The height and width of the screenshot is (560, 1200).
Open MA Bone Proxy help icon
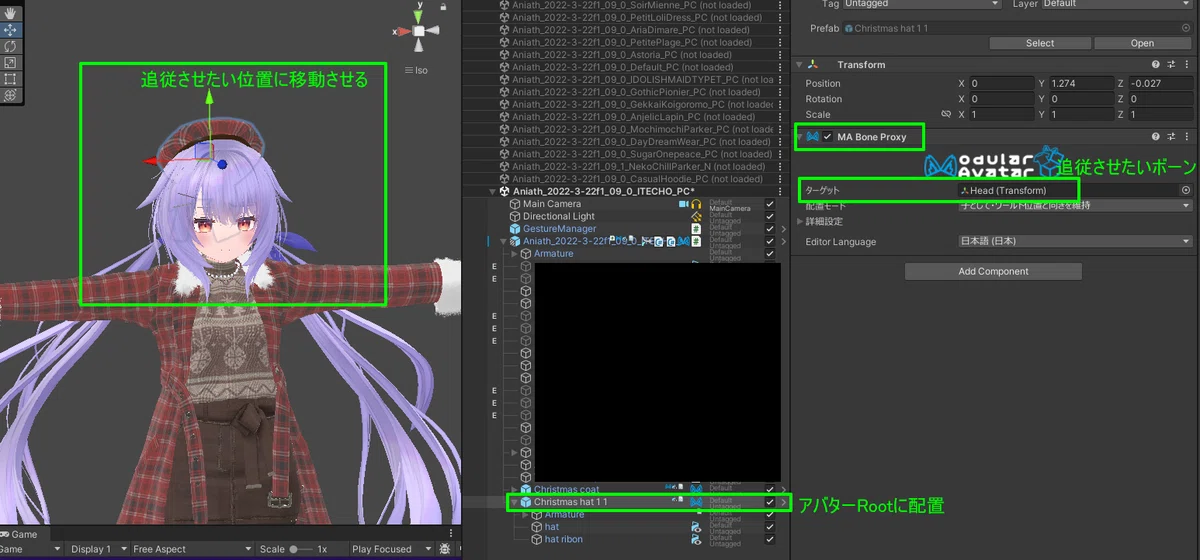(1156, 136)
